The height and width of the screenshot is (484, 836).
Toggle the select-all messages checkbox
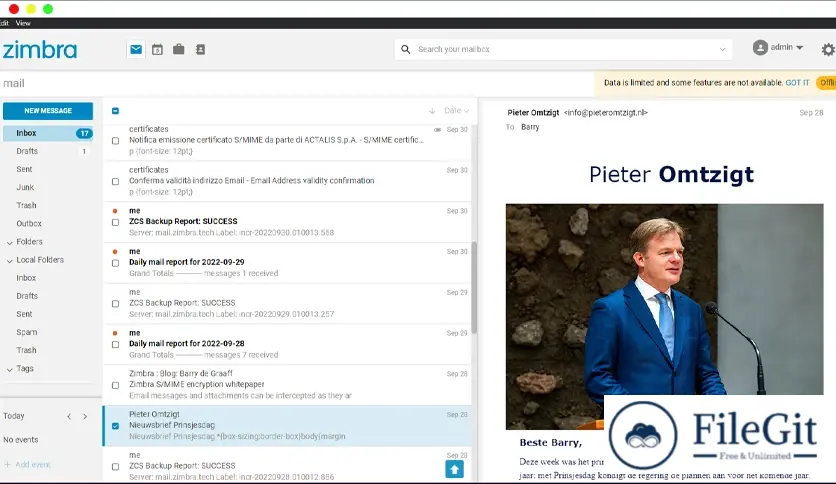(115, 111)
